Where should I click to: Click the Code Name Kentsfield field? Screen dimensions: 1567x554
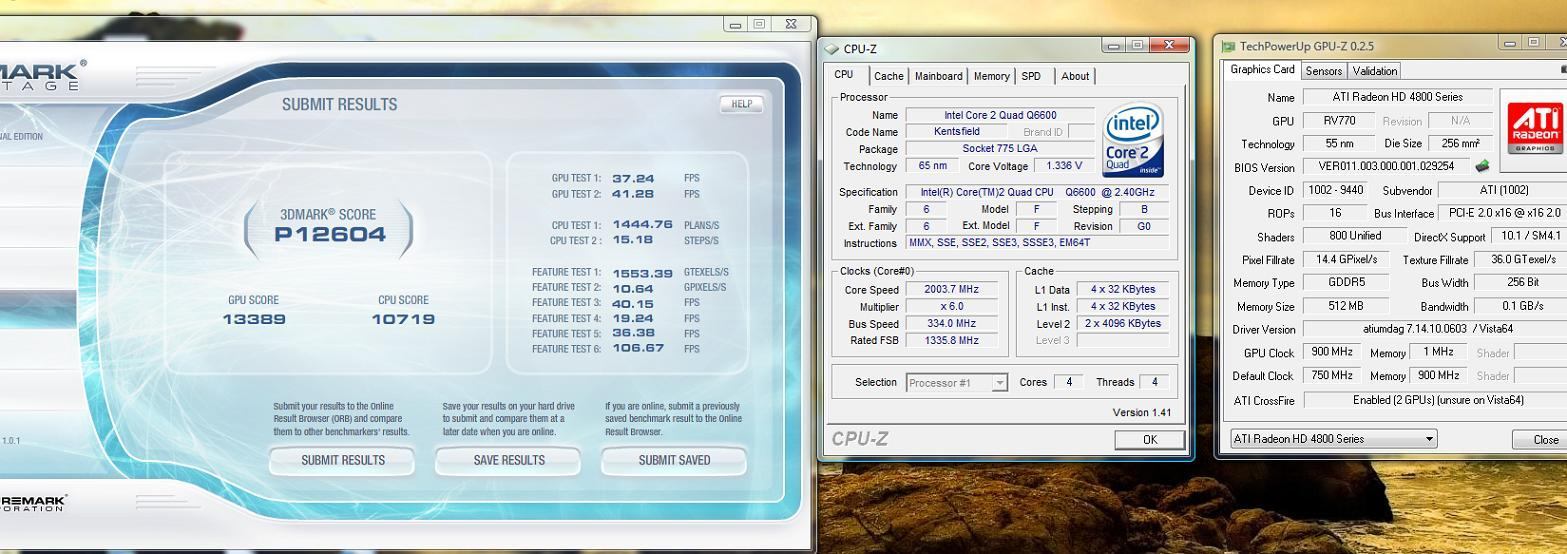[956, 132]
